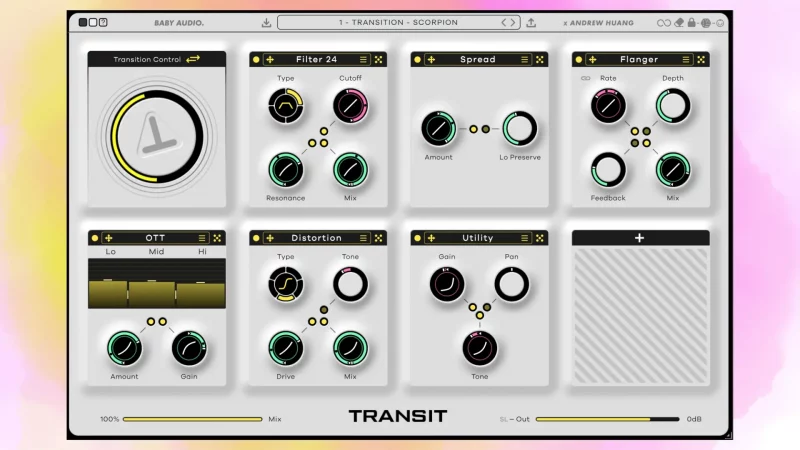The height and width of the screenshot is (450, 800).
Task: Open the Distortion module effect menu
Action: [x=364, y=238]
